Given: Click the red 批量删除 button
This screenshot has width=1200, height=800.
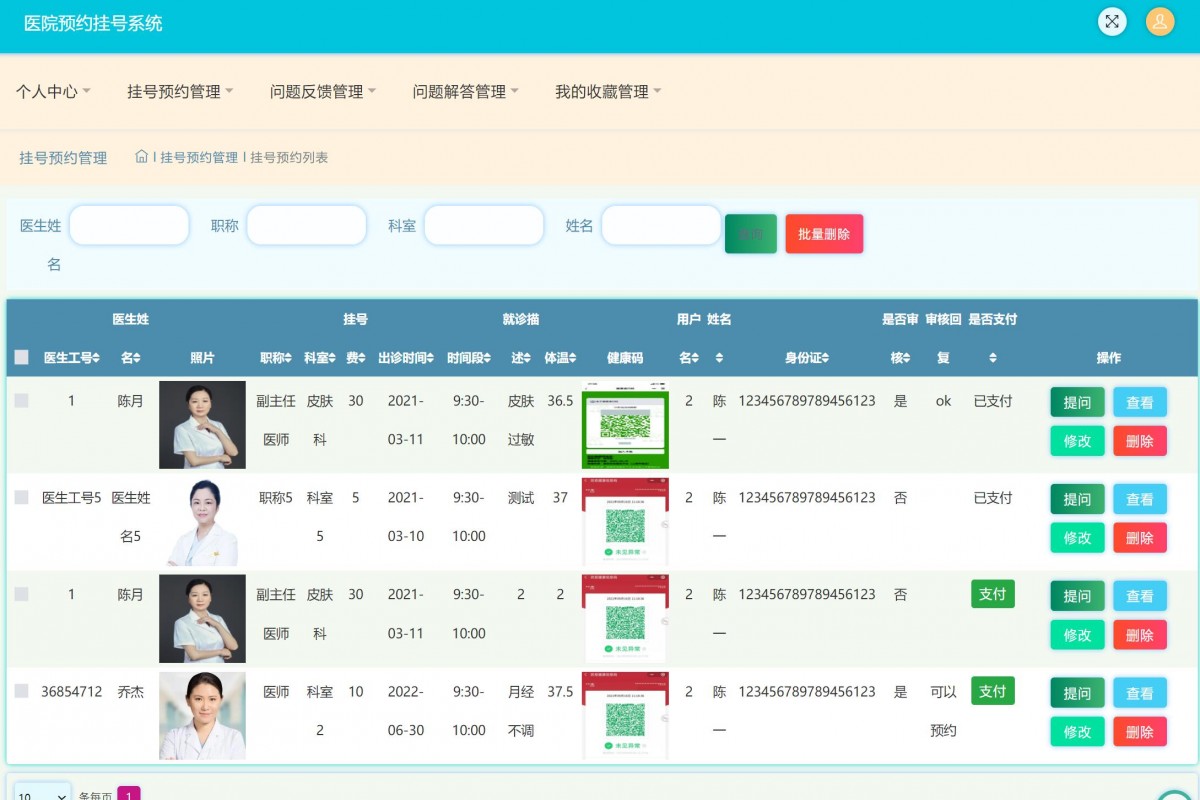Looking at the screenshot, I should point(824,232).
